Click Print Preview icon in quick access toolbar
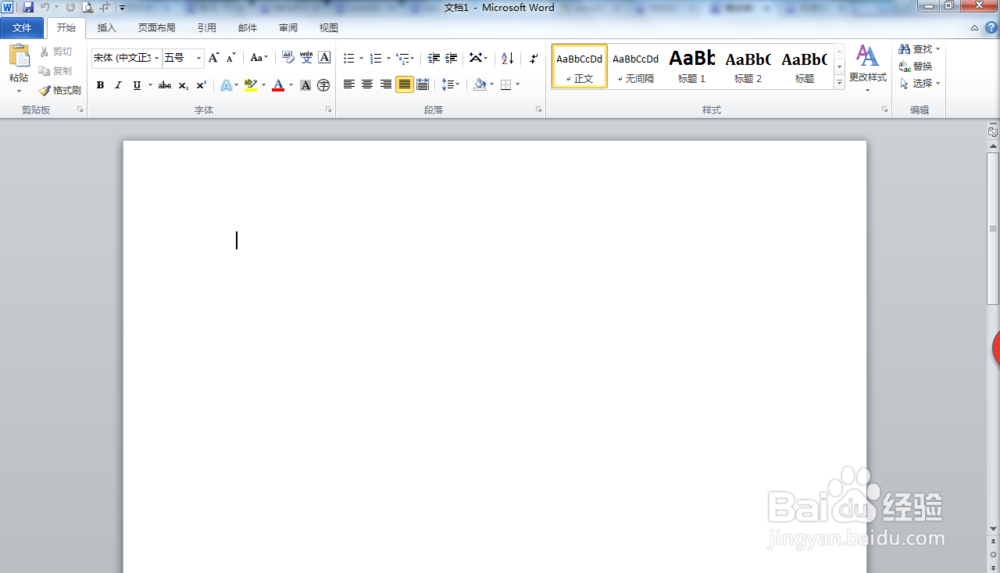 pyautogui.click(x=88, y=8)
